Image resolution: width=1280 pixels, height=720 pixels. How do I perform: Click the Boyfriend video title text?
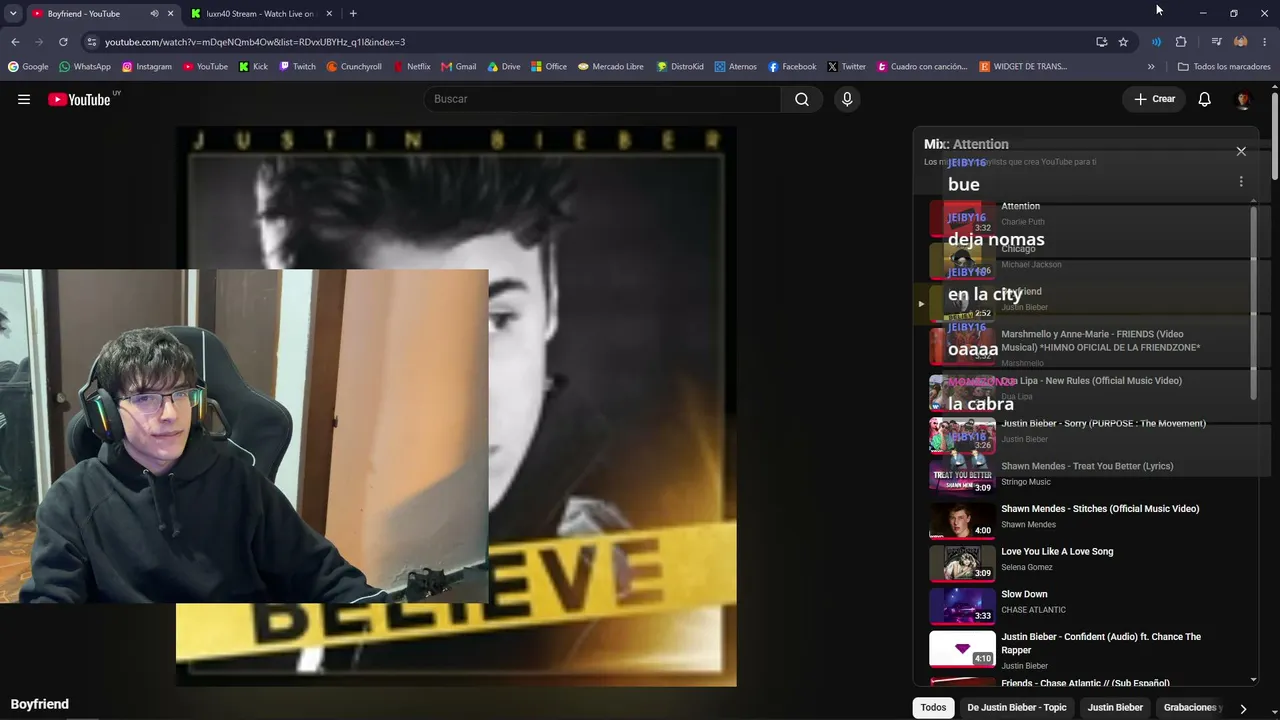(x=40, y=704)
